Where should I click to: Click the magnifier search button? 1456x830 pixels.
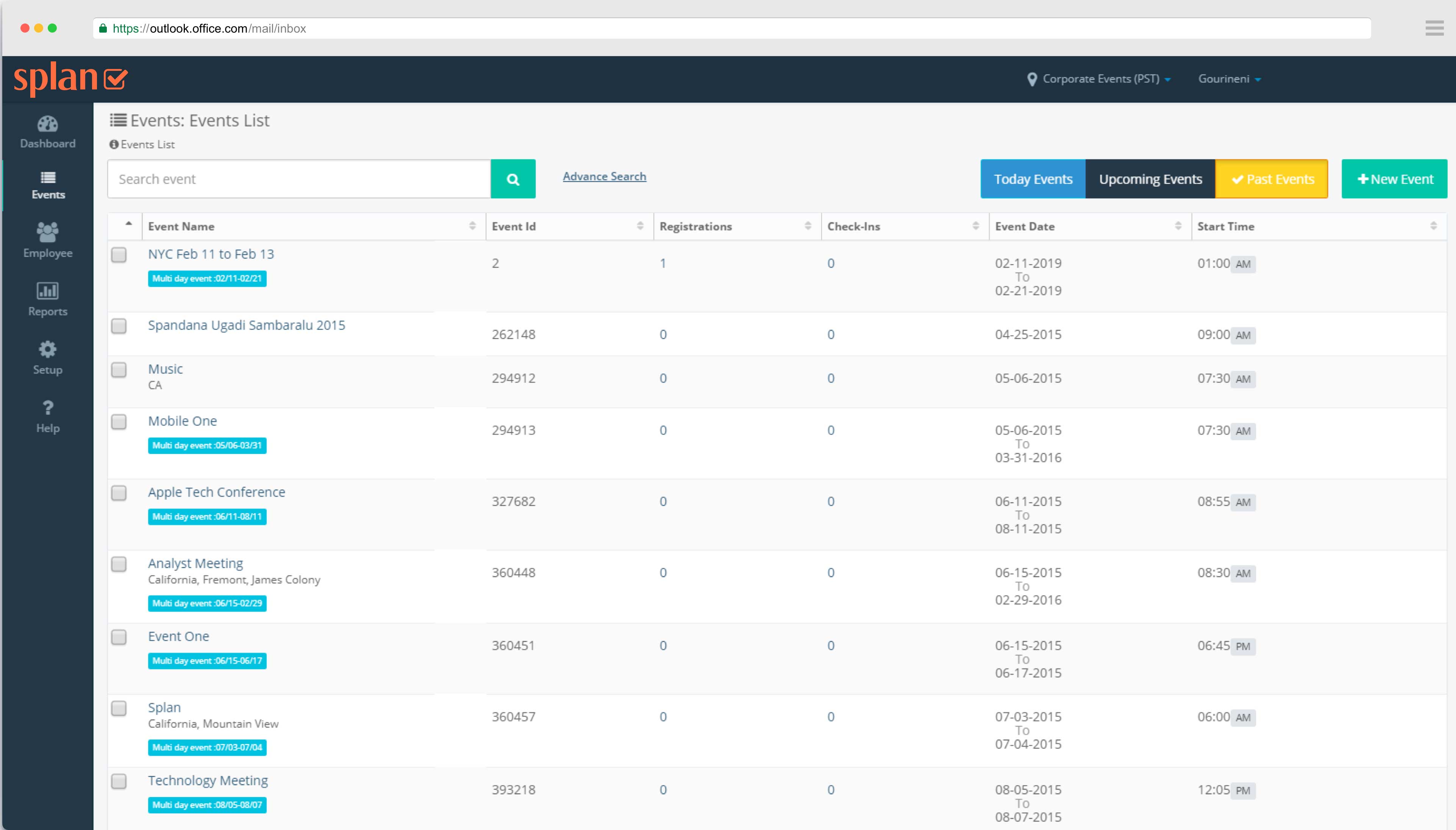pyautogui.click(x=513, y=179)
